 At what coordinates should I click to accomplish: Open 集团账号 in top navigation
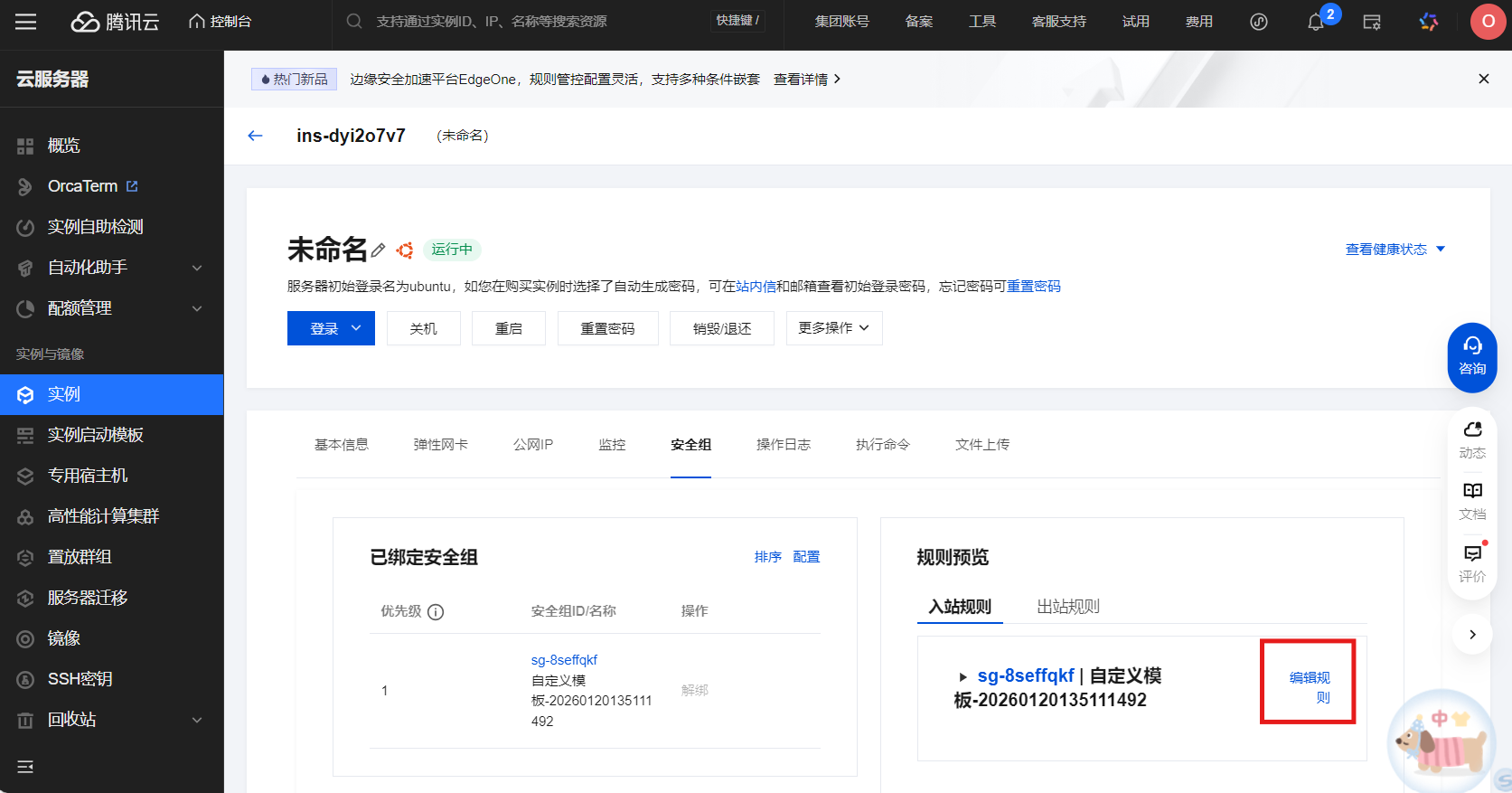[842, 22]
